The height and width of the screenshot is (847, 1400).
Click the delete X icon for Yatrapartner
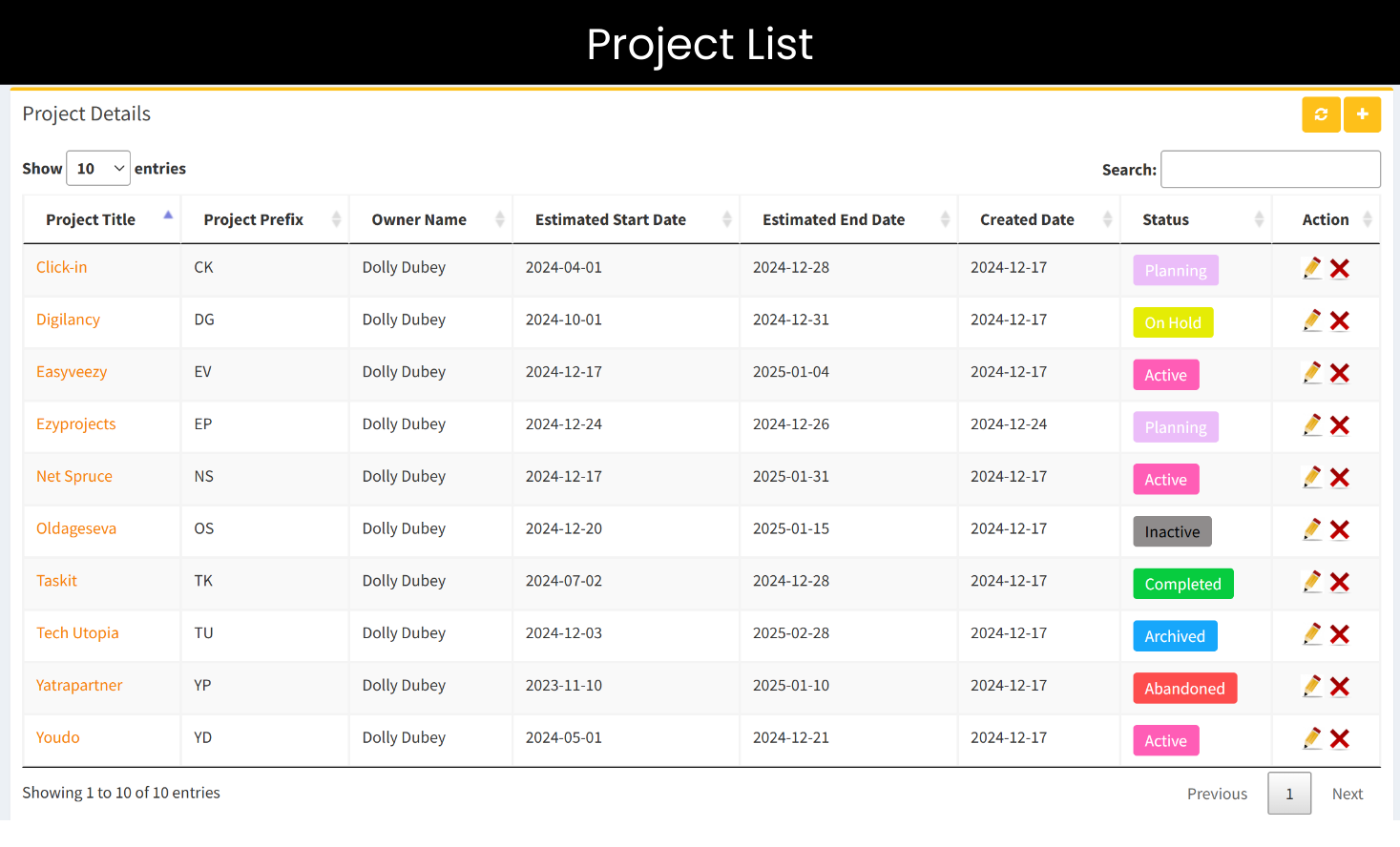click(x=1340, y=686)
